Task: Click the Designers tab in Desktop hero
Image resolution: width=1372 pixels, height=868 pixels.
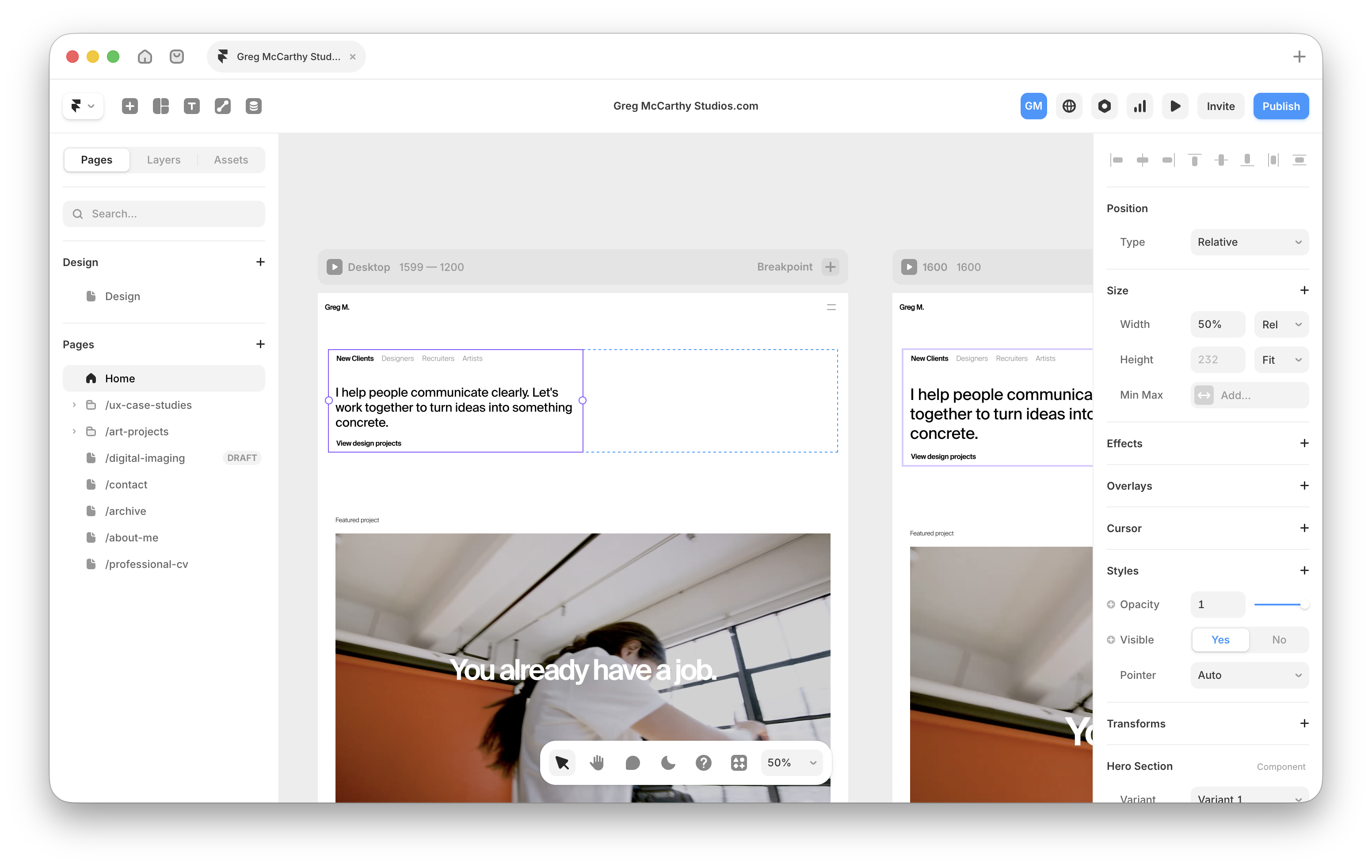Action: (x=397, y=358)
